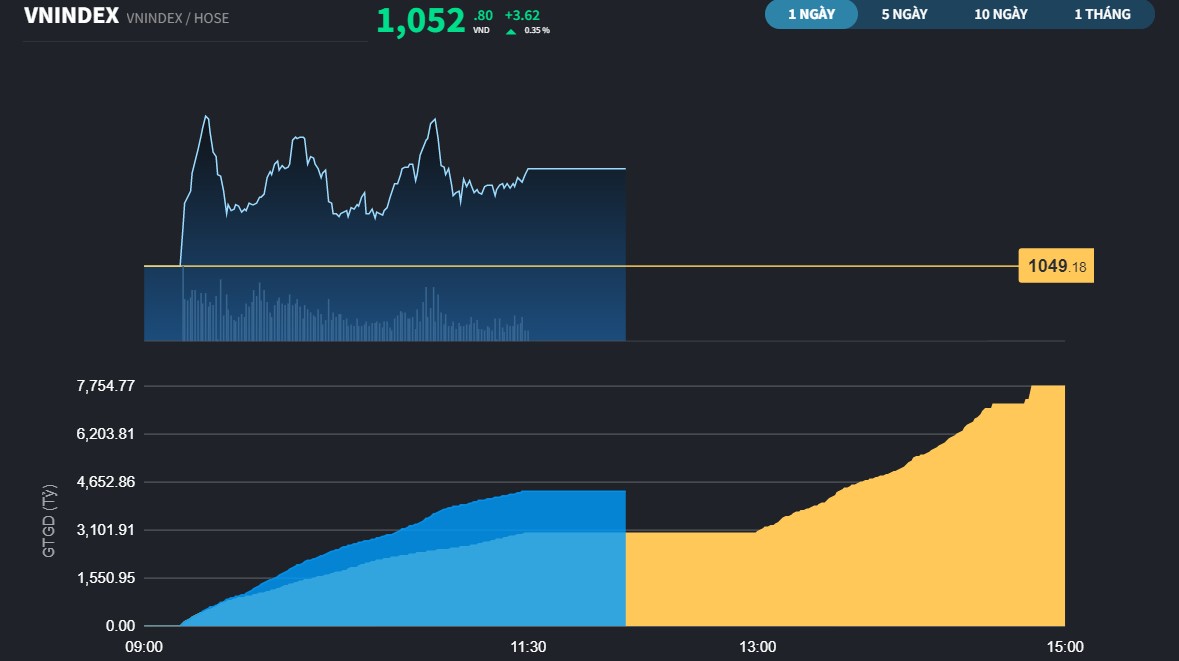Open the 10 NGÀY chart view

point(1000,14)
